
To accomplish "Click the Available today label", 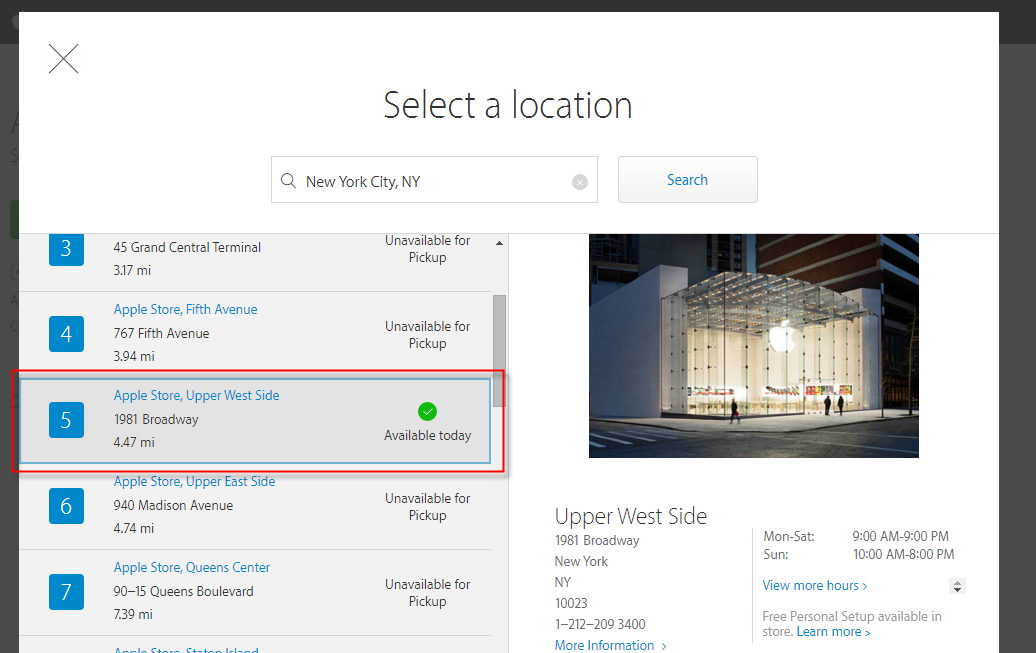I will click(x=427, y=436).
